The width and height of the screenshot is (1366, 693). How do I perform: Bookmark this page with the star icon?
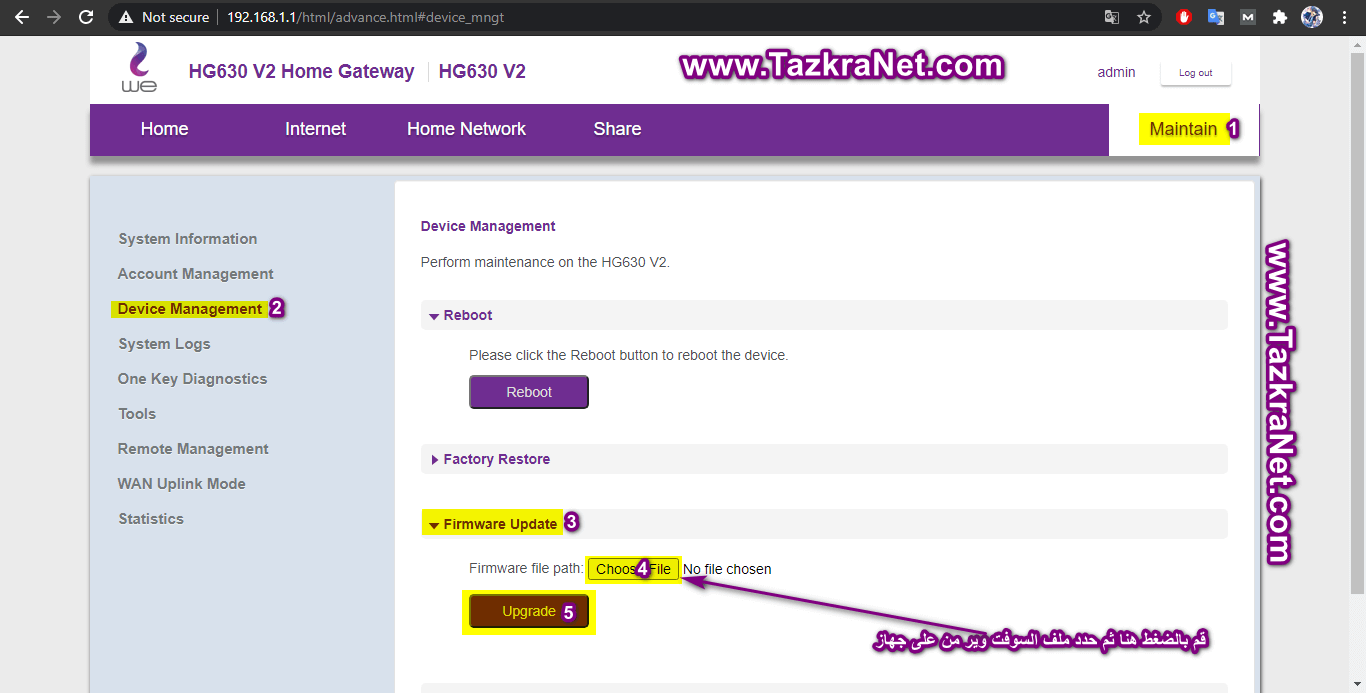[1144, 17]
